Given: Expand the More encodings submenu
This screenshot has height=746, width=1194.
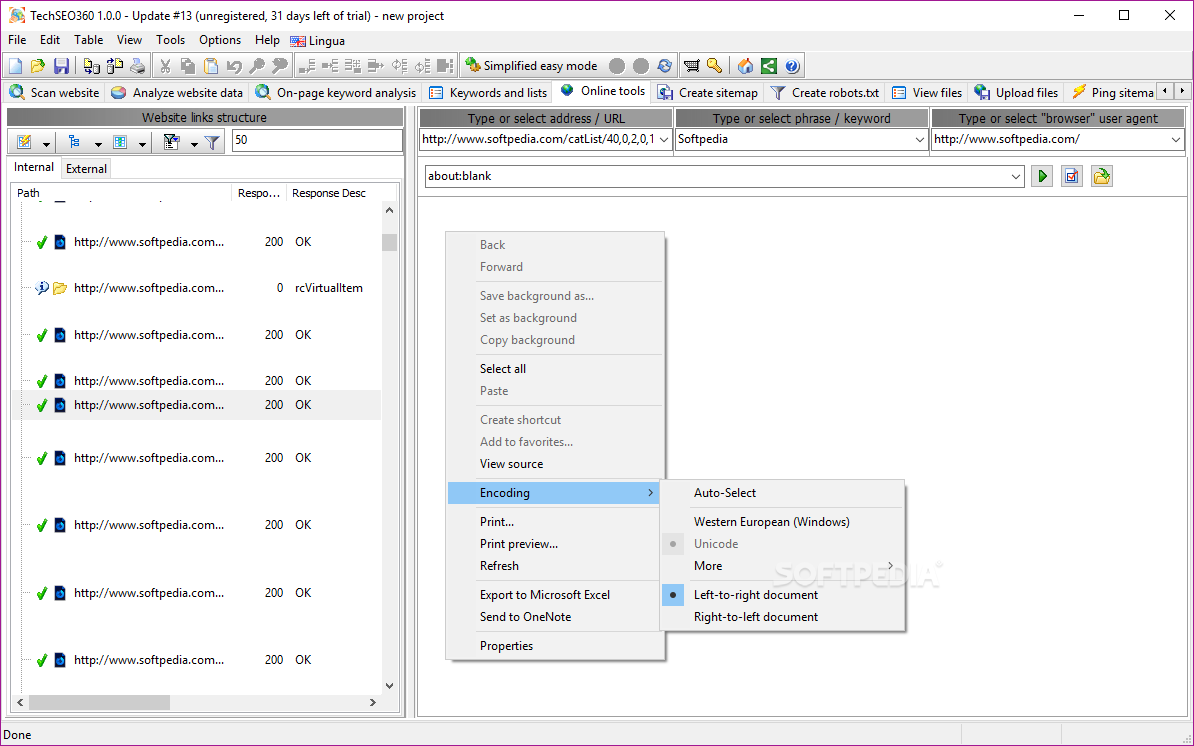Looking at the screenshot, I should (782, 566).
